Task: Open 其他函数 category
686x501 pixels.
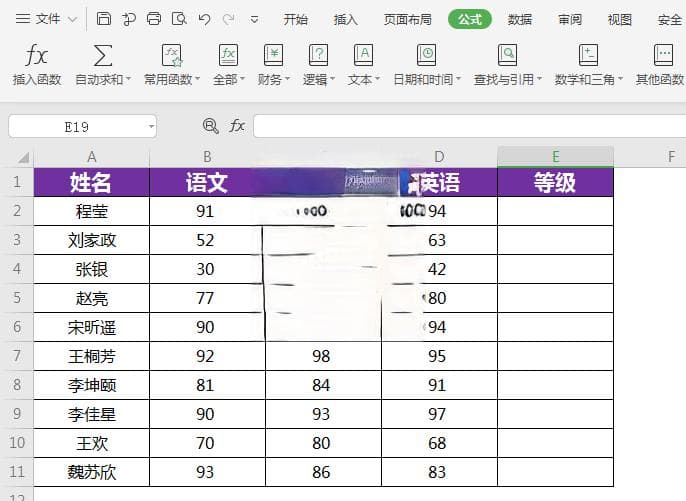Action: click(x=660, y=65)
